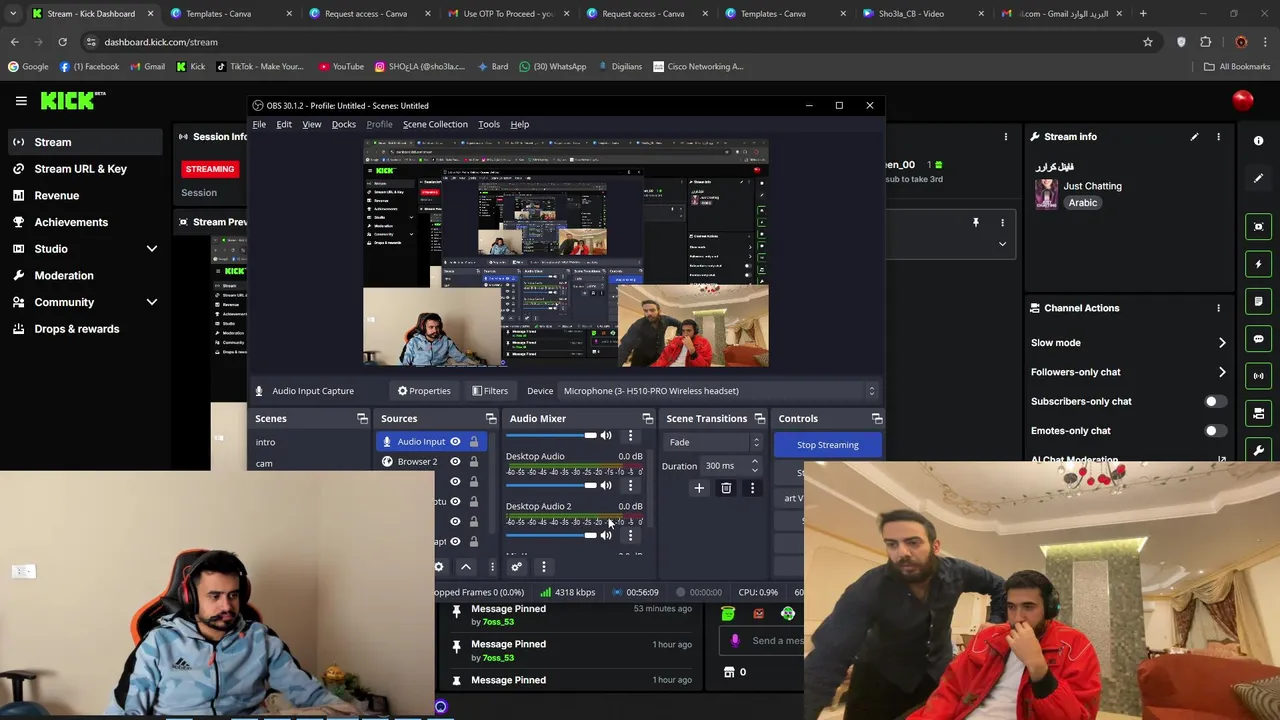
Task: Open the OBS Tools menu
Action: click(489, 124)
